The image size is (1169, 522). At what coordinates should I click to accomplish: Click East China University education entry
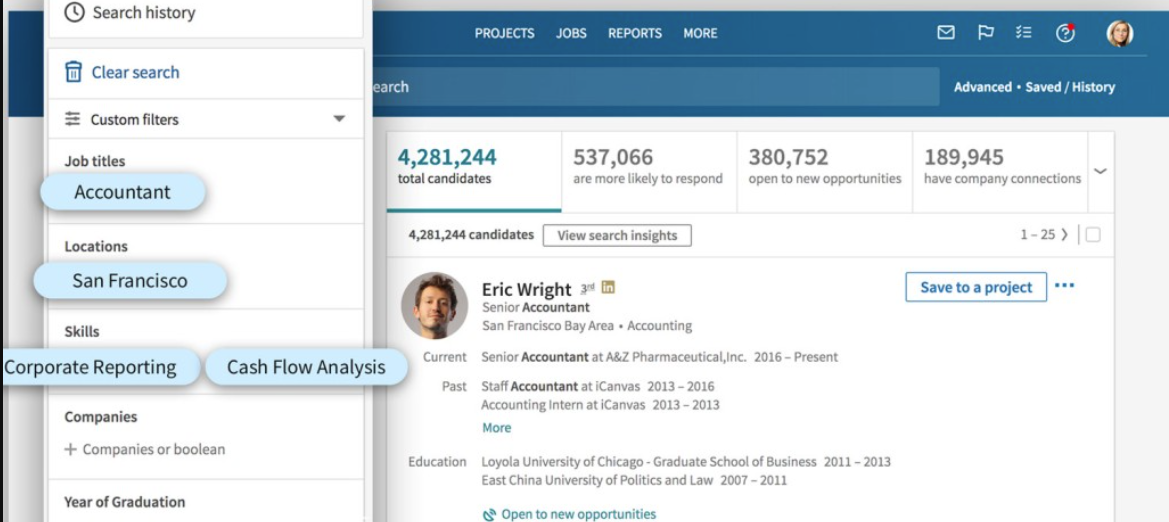click(634, 480)
